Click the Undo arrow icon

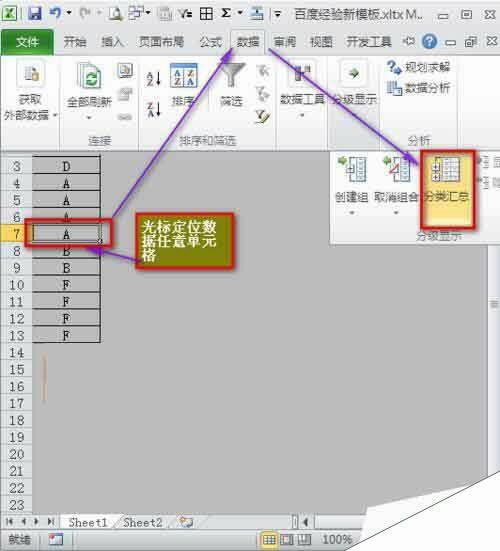pyautogui.click(x=55, y=13)
